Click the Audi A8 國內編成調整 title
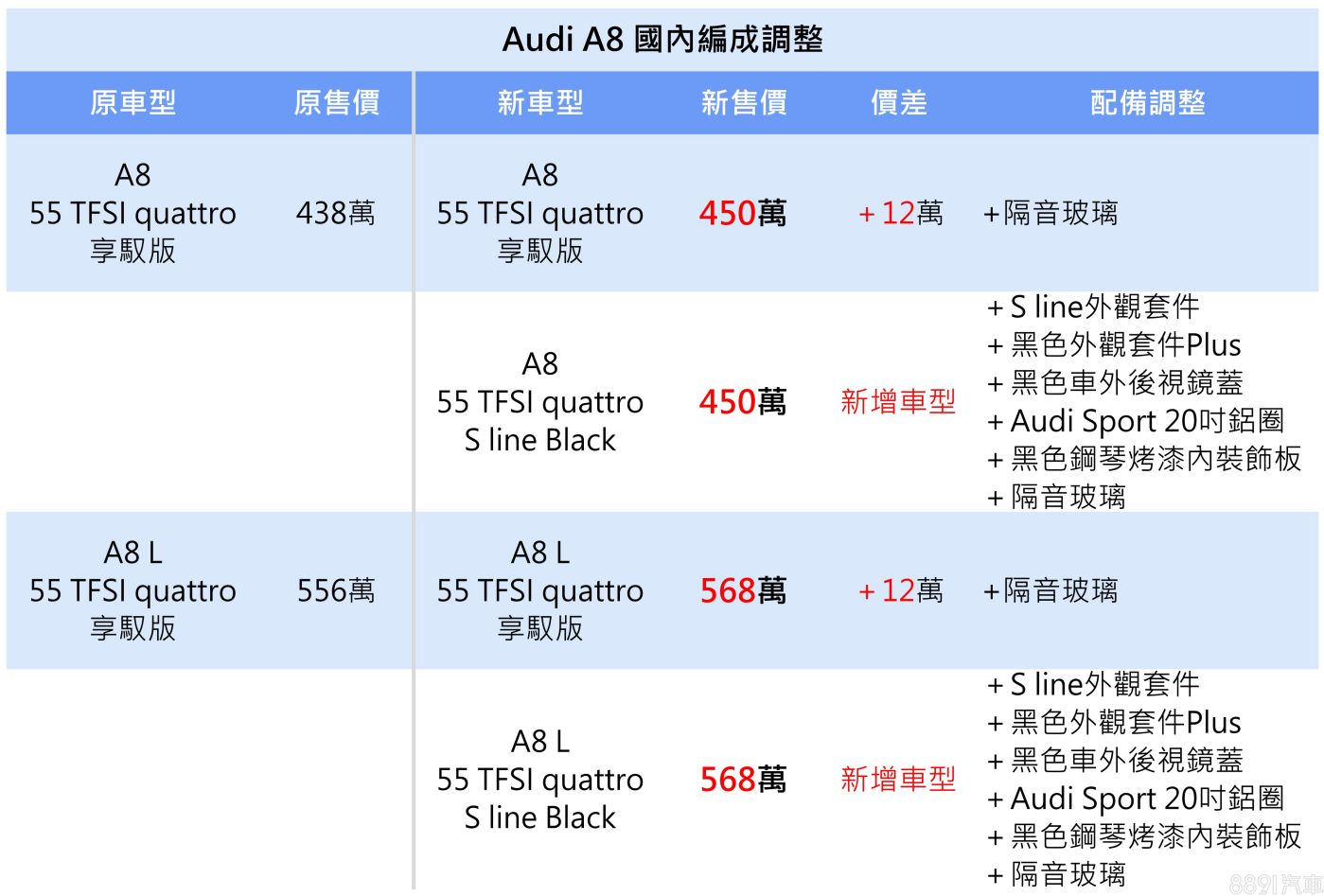 (662, 40)
